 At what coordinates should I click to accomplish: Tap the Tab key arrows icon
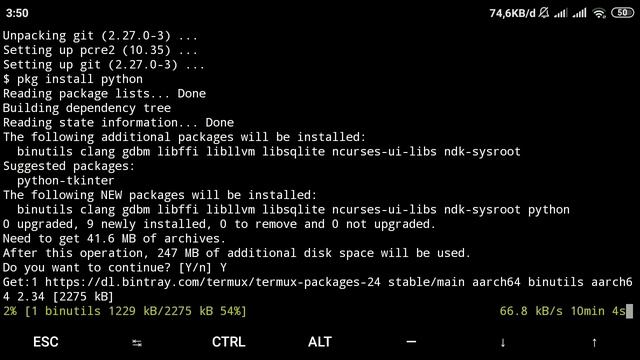[137, 343]
